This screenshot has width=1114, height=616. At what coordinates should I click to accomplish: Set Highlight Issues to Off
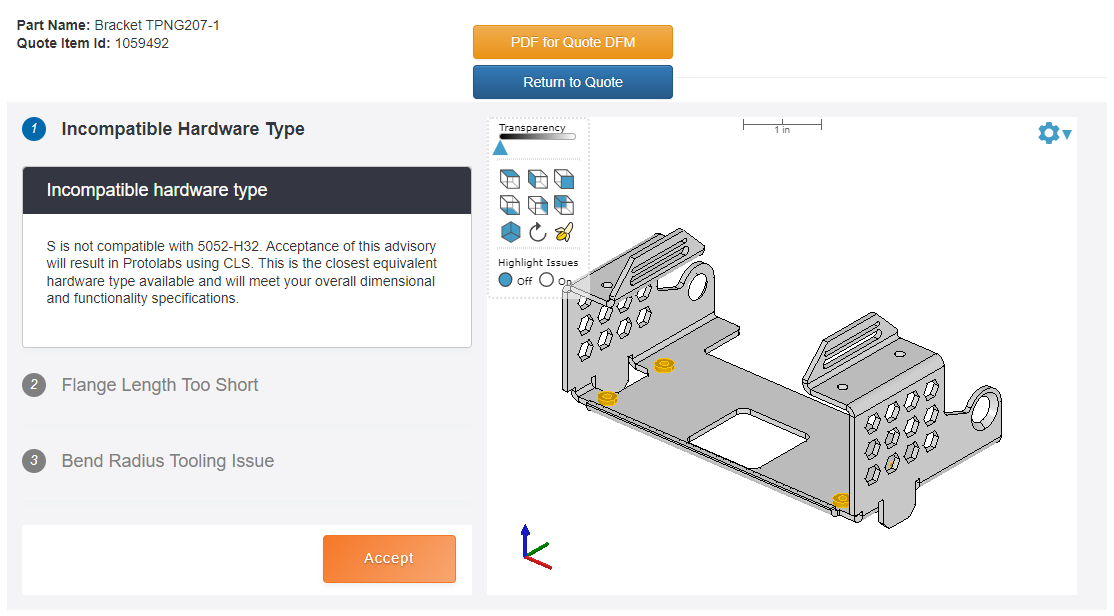click(x=506, y=280)
